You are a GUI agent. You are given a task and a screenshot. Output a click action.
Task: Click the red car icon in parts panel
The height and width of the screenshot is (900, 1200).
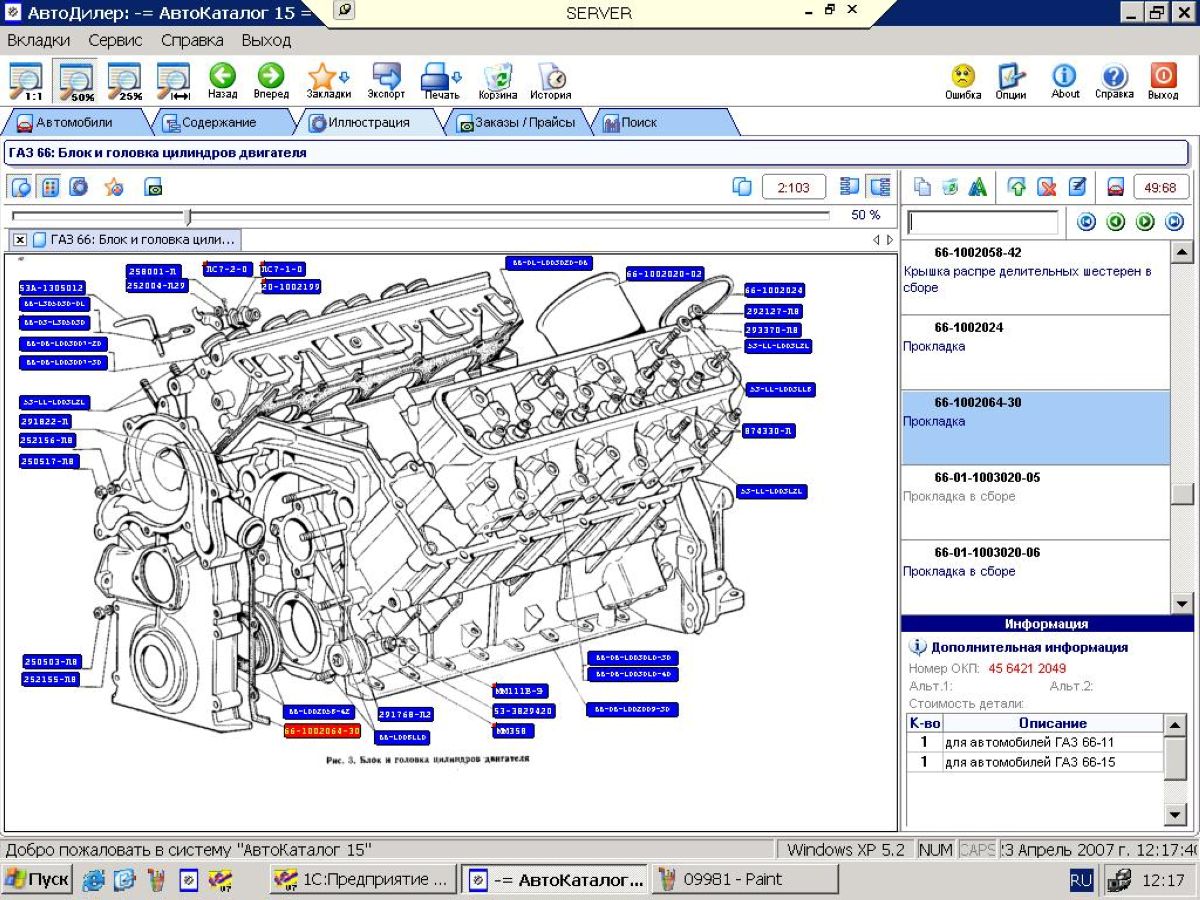[1115, 187]
